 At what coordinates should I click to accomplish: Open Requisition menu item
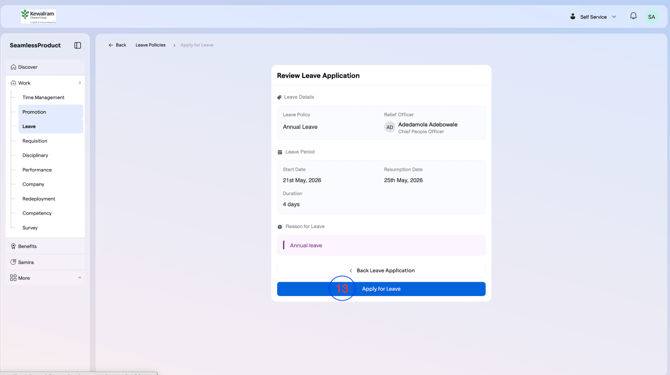(35, 141)
